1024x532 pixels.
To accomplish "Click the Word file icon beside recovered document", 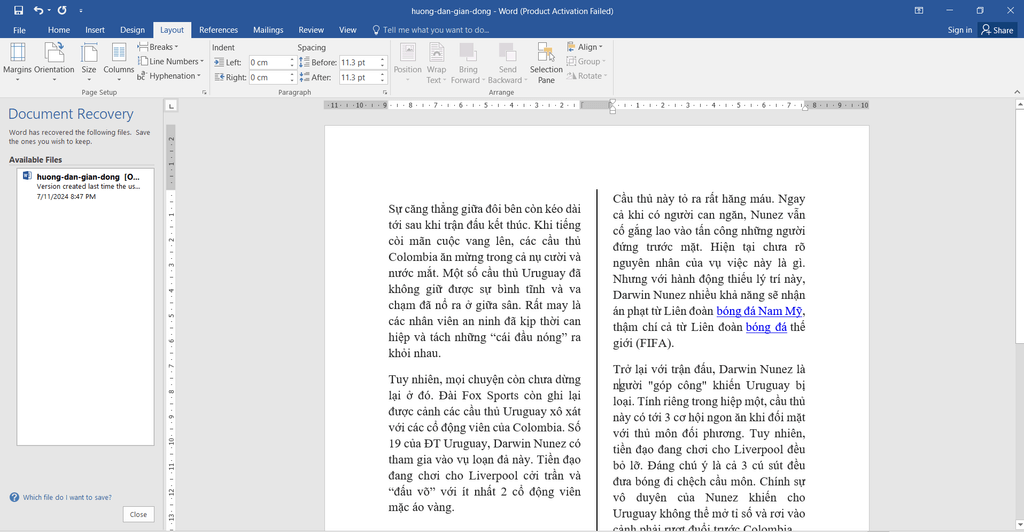I will tap(27, 176).
